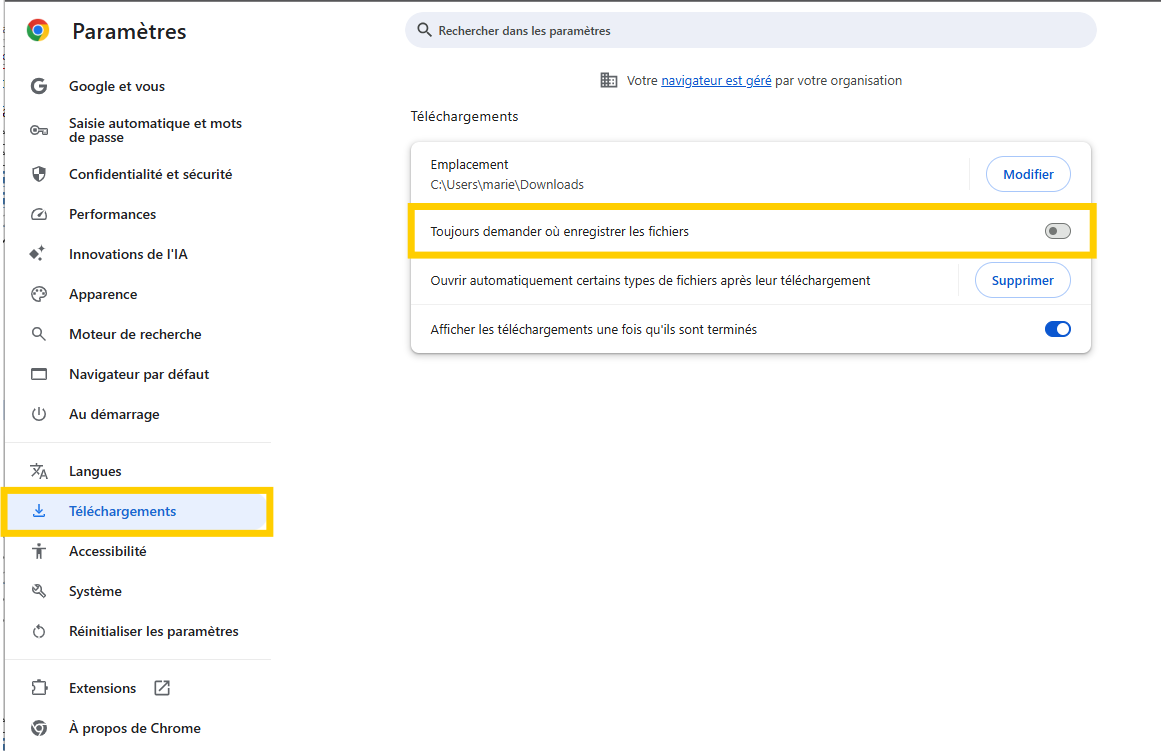
Task: Click the accessibility person icon
Action: click(39, 551)
